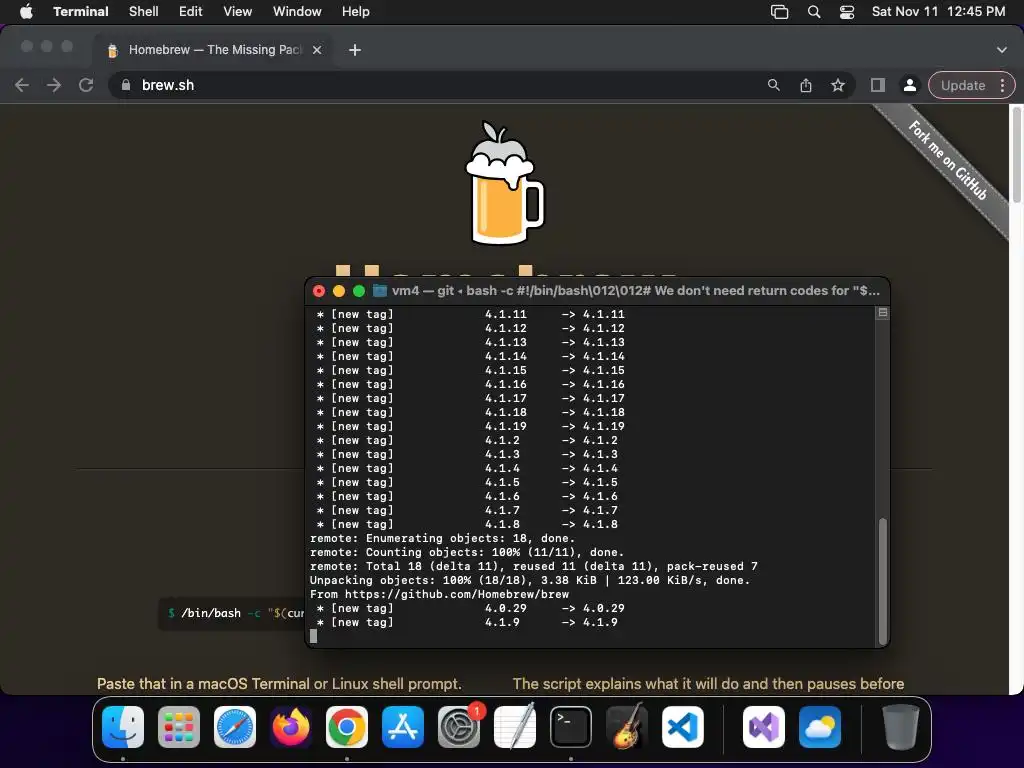Open Firefox from the Dock
This screenshot has width=1024, height=768.
point(291,727)
